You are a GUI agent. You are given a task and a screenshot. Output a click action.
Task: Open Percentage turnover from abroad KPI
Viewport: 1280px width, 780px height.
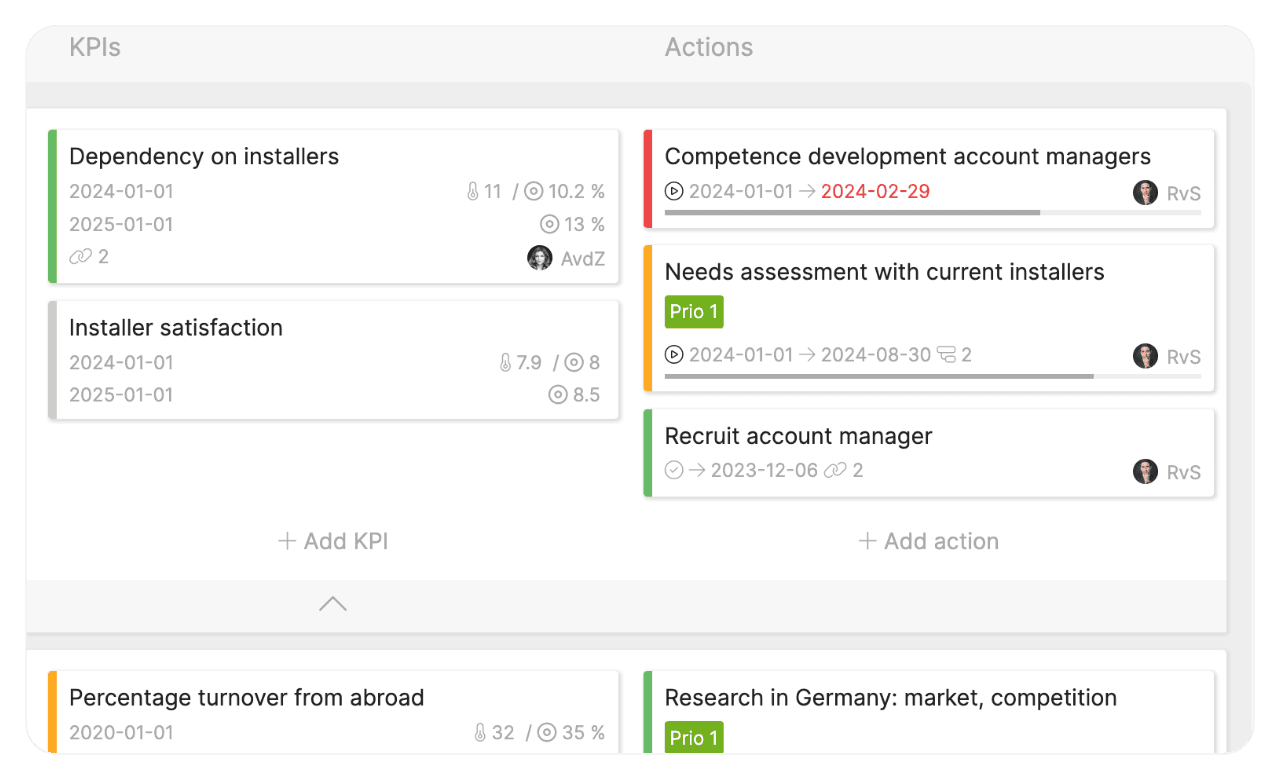tap(333, 712)
